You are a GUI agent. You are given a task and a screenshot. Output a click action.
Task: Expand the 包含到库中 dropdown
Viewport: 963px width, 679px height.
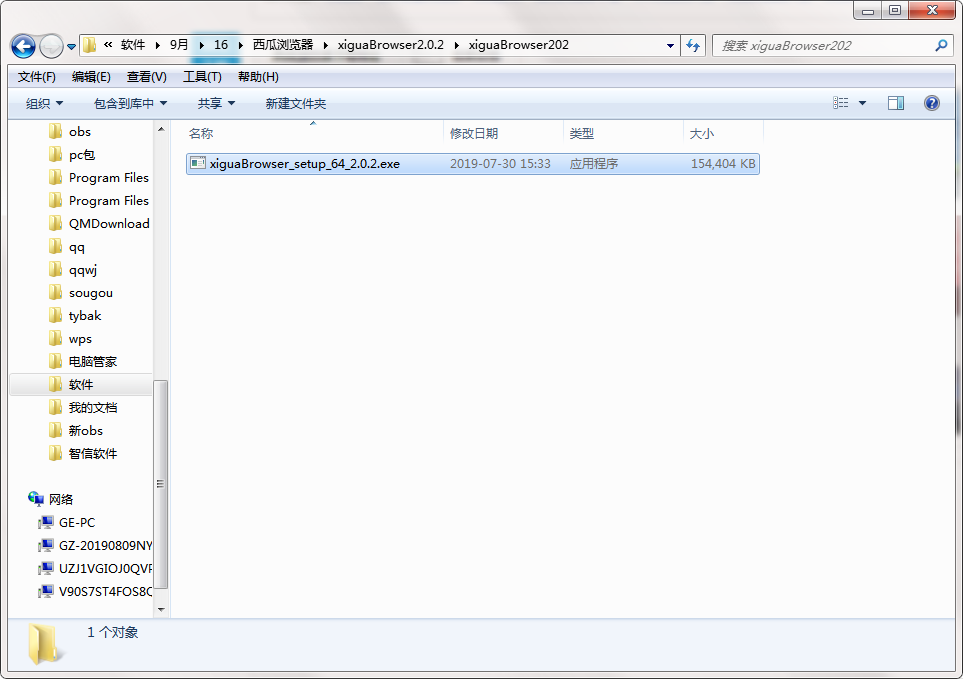coord(130,103)
